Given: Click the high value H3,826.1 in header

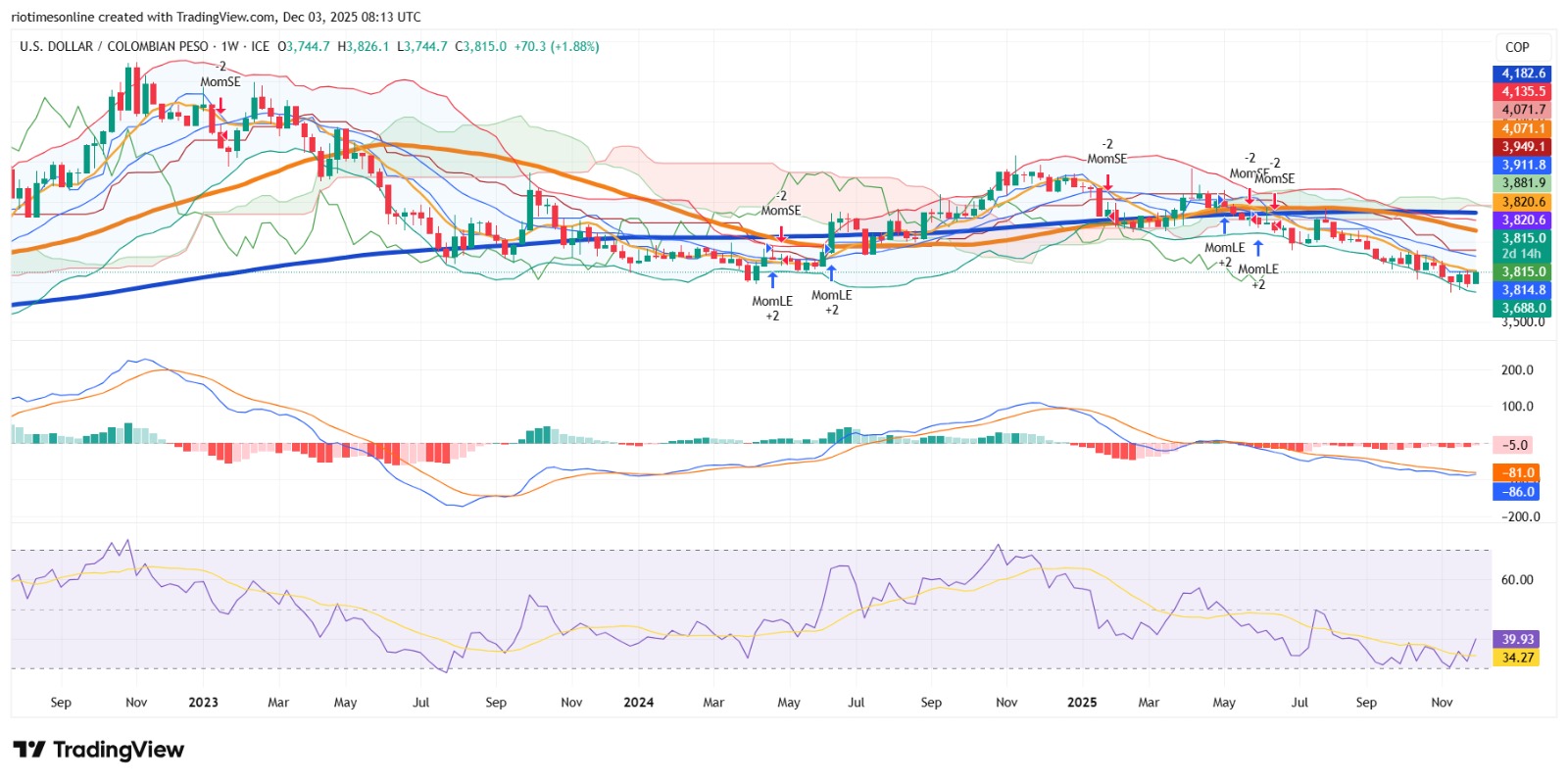Looking at the screenshot, I should pyautogui.click(x=363, y=46).
